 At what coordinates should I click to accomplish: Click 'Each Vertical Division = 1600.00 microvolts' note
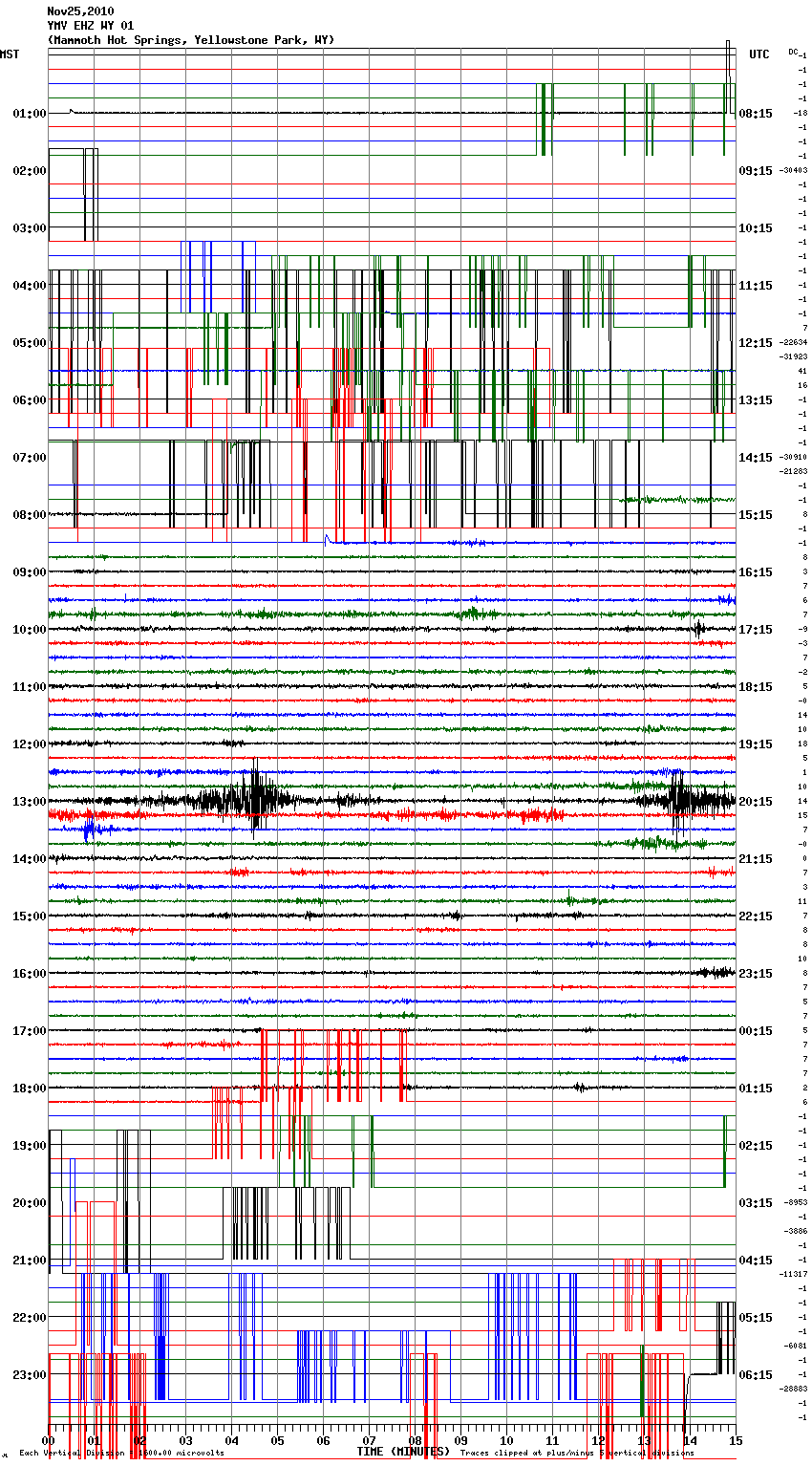tap(121, 1454)
